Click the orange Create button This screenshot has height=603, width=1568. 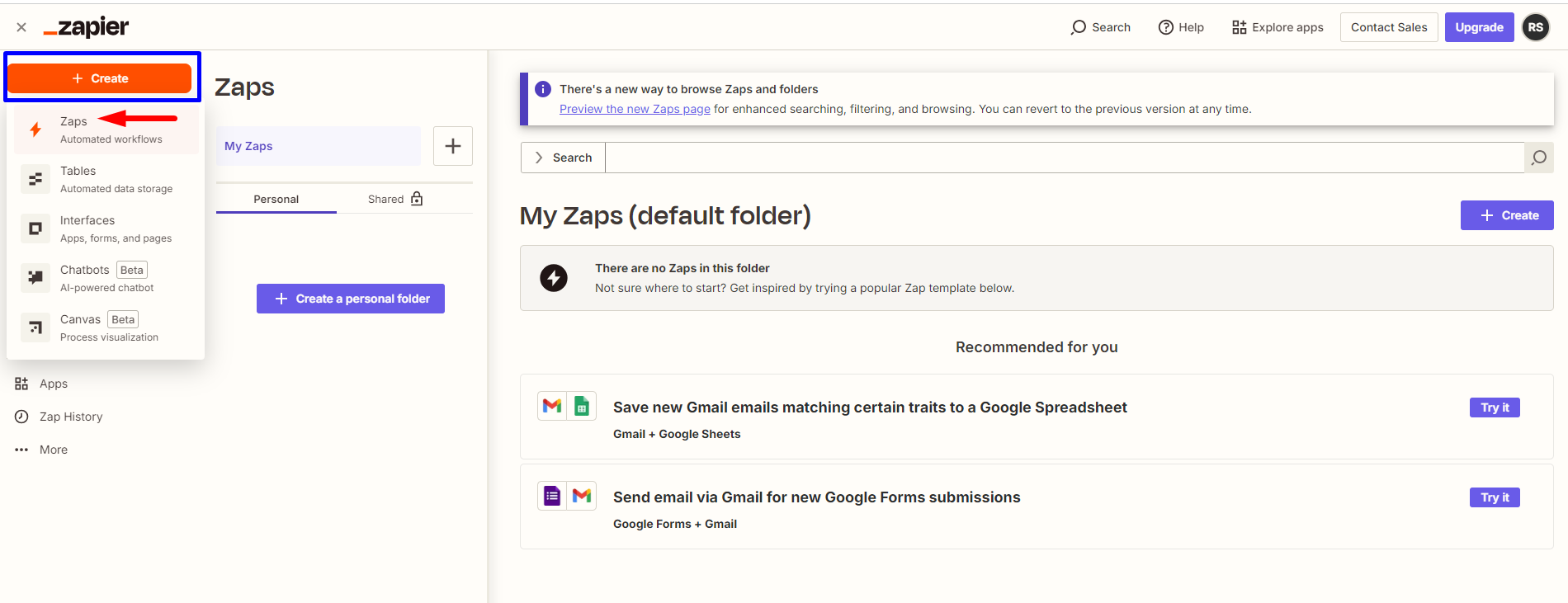coord(100,78)
